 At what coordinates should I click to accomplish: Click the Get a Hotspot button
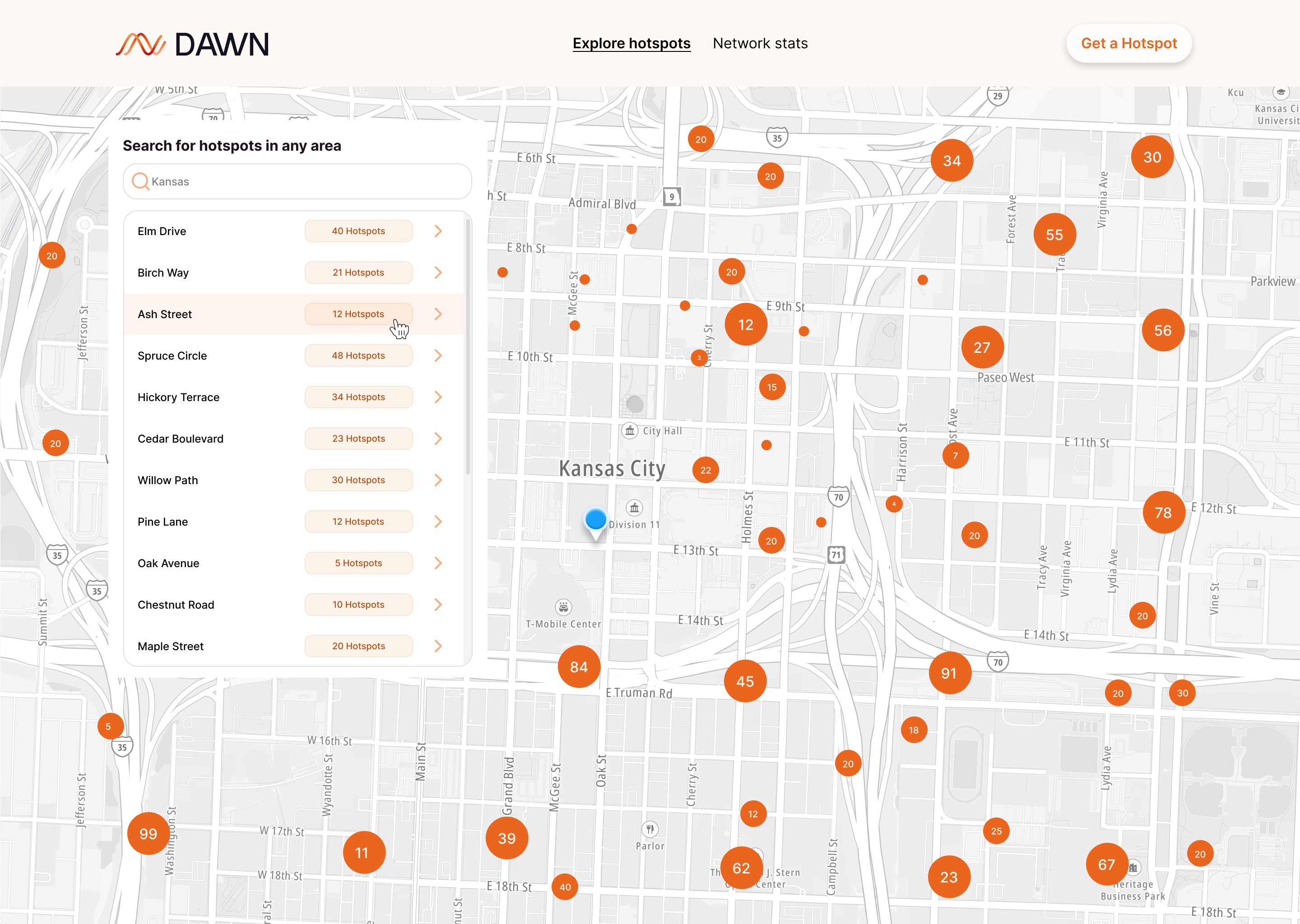point(1128,43)
